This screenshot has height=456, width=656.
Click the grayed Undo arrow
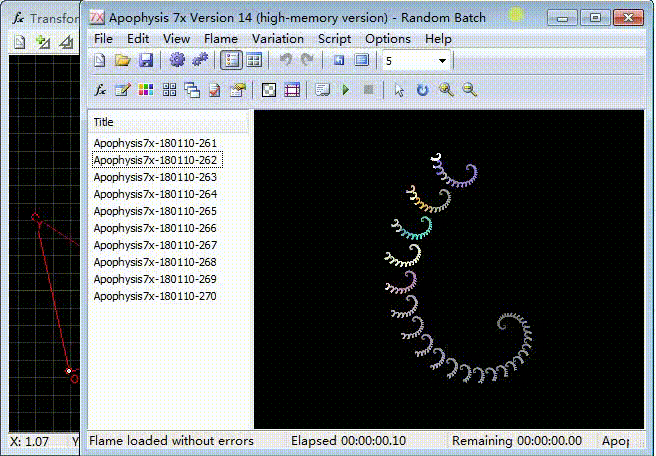click(286, 60)
